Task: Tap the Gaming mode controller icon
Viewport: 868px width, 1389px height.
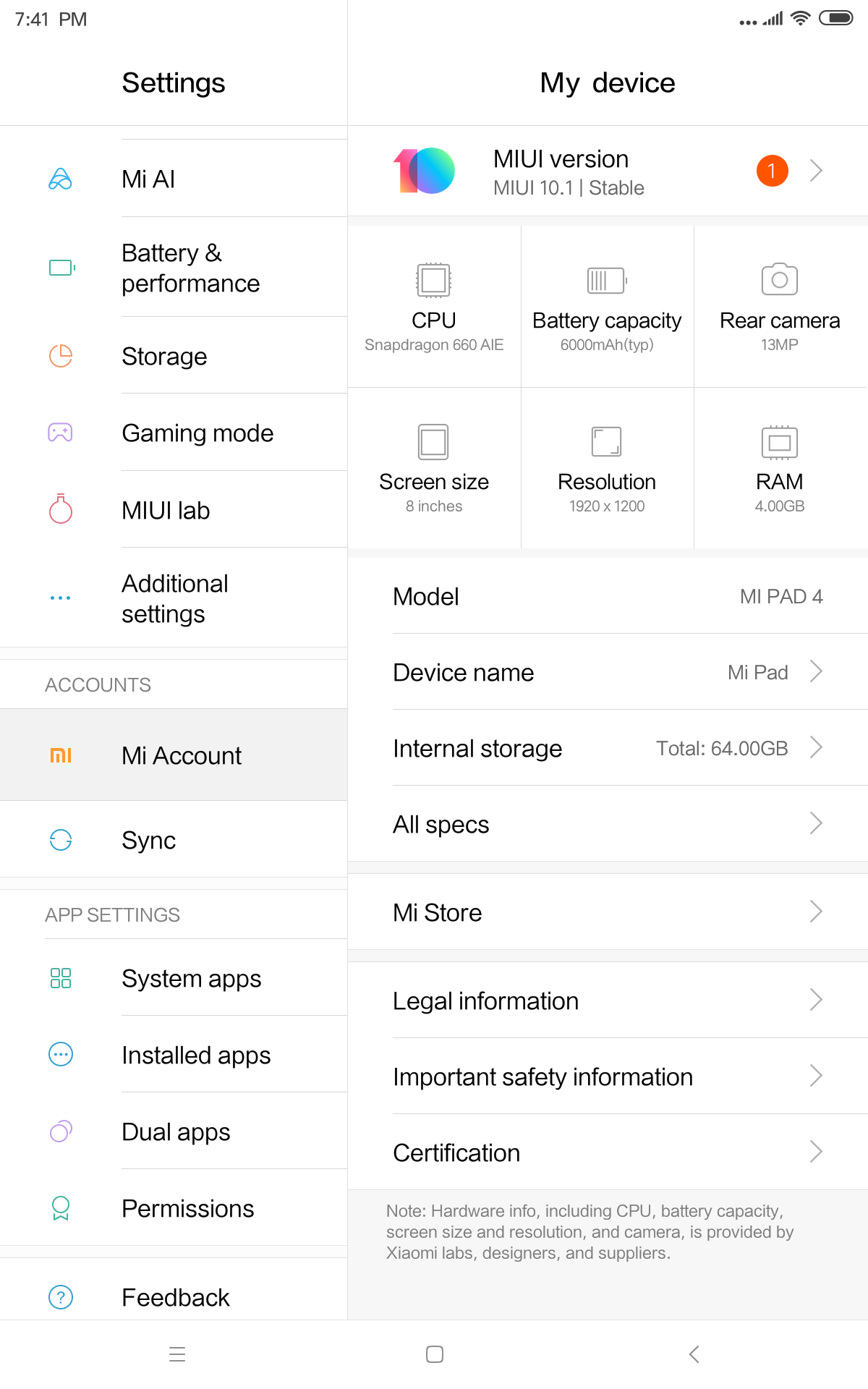Action: pos(60,433)
